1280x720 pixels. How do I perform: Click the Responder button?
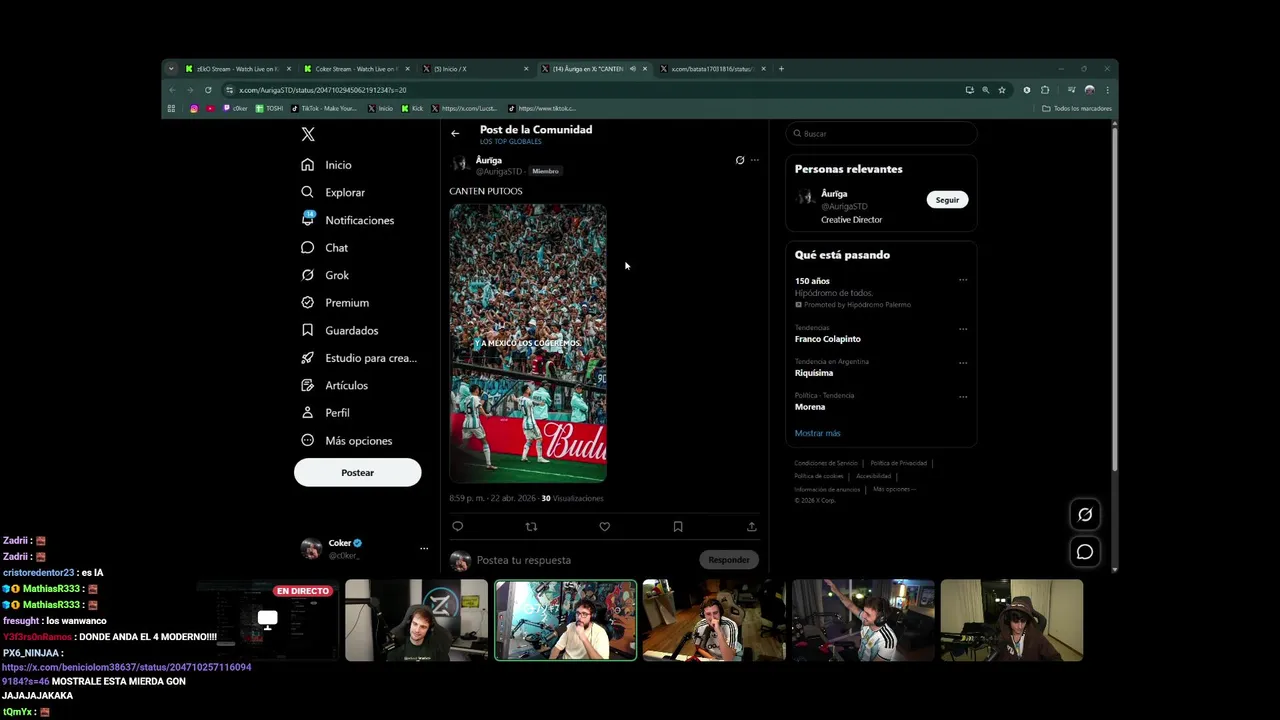tap(729, 560)
